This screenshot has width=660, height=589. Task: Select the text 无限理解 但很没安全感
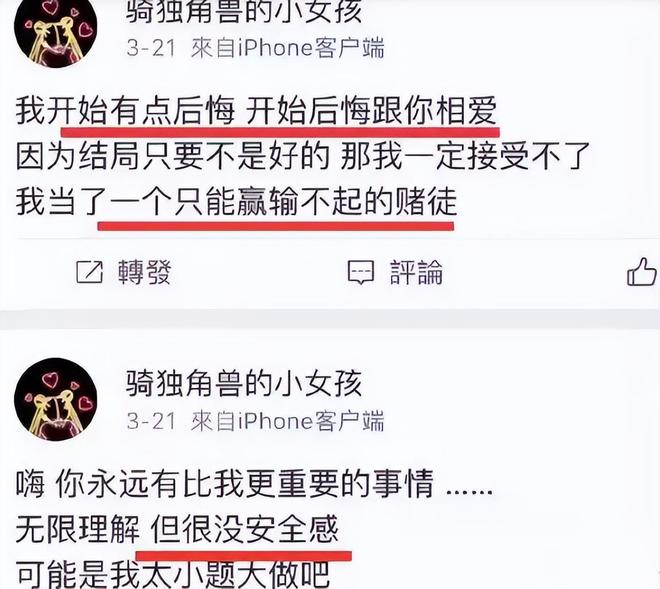click(177, 529)
